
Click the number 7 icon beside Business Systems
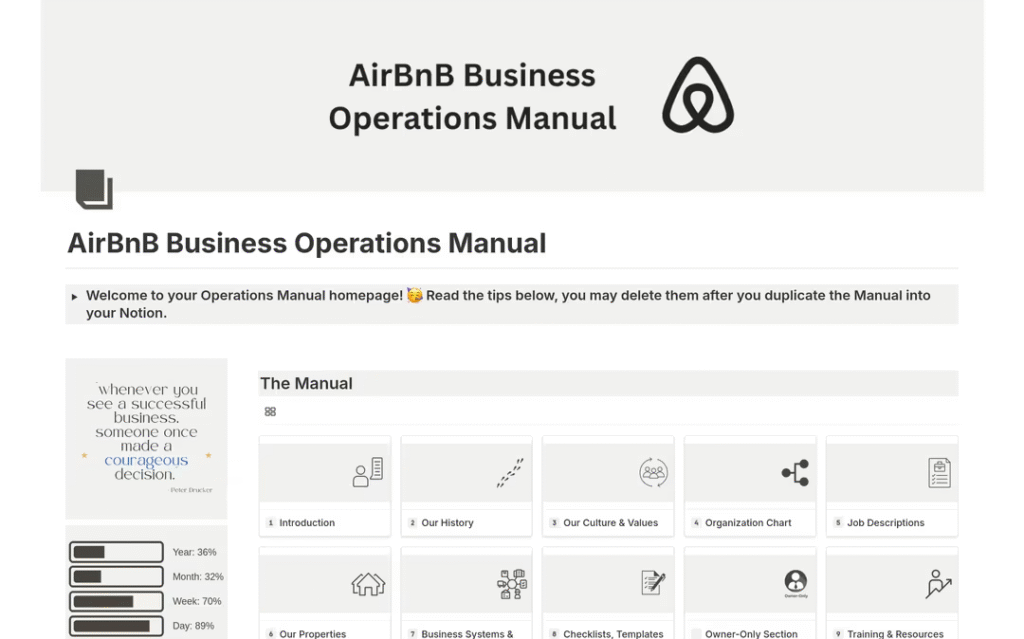pyautogui.click(x=412, y=634)
